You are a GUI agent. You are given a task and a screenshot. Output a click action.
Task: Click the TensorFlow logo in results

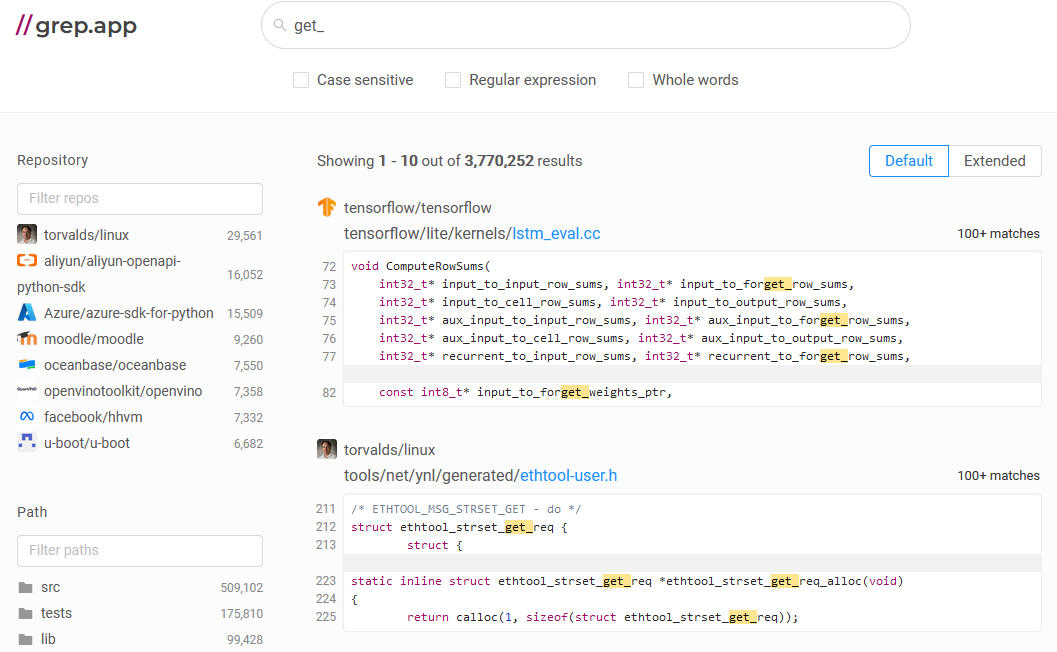click(327, 207)
